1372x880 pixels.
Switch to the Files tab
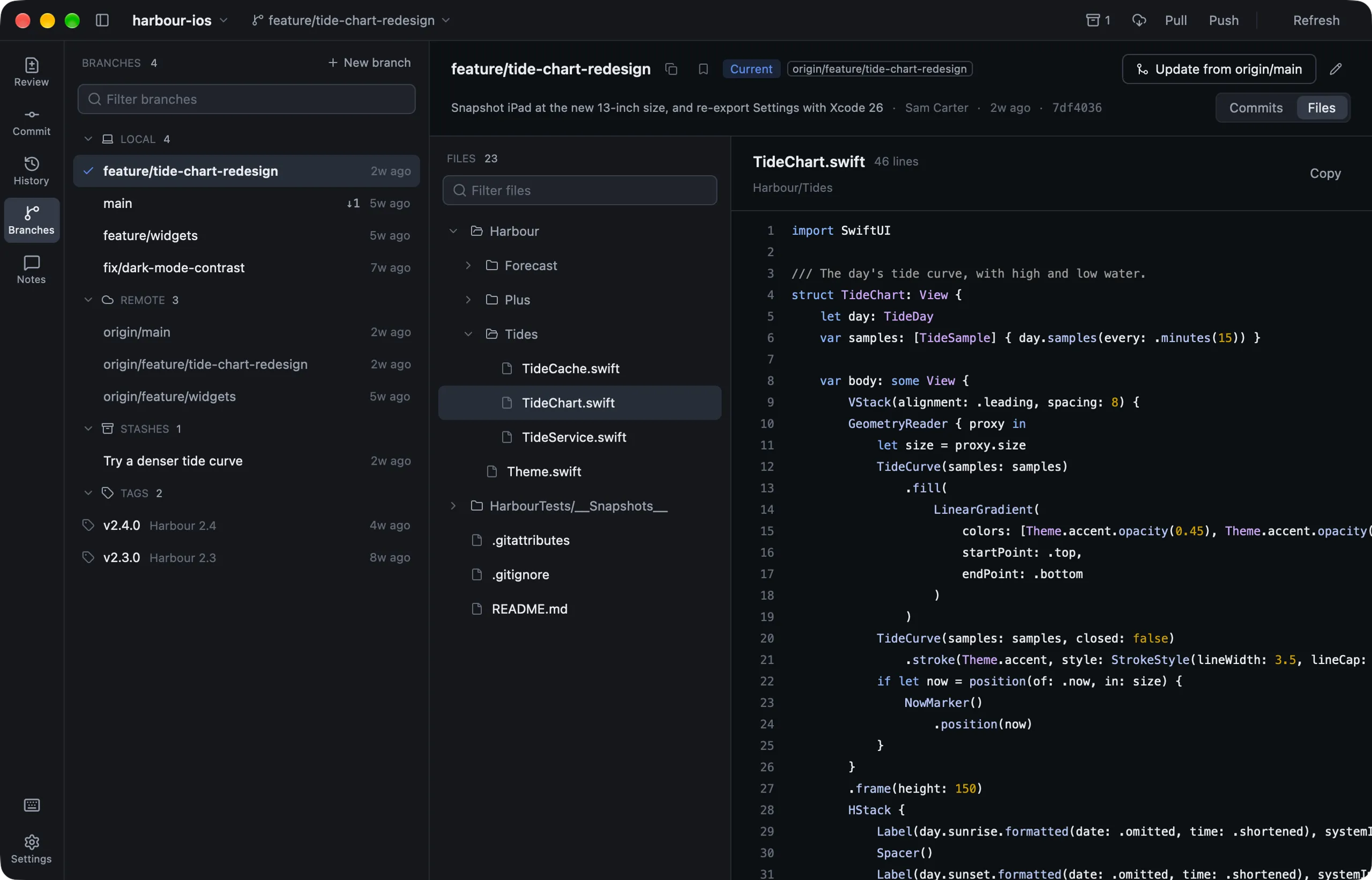point(1321,108)
